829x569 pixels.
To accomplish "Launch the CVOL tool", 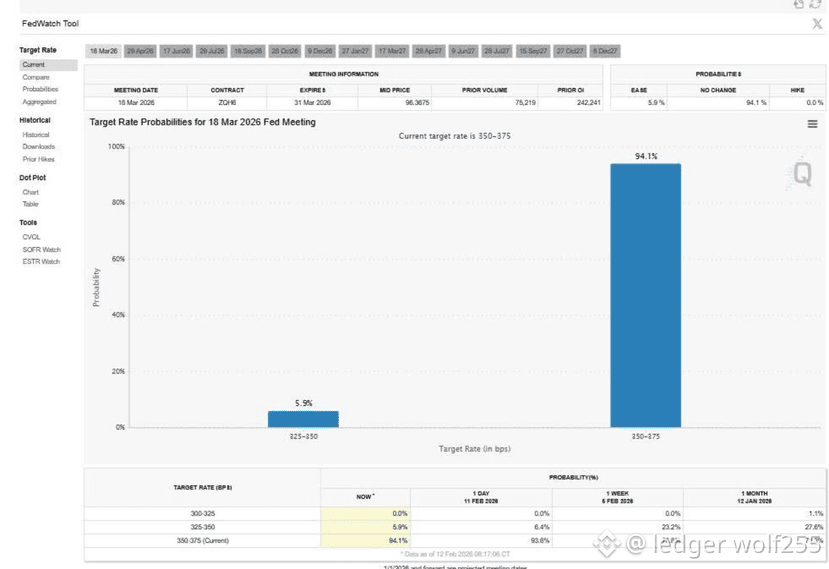I will (31, 237).
